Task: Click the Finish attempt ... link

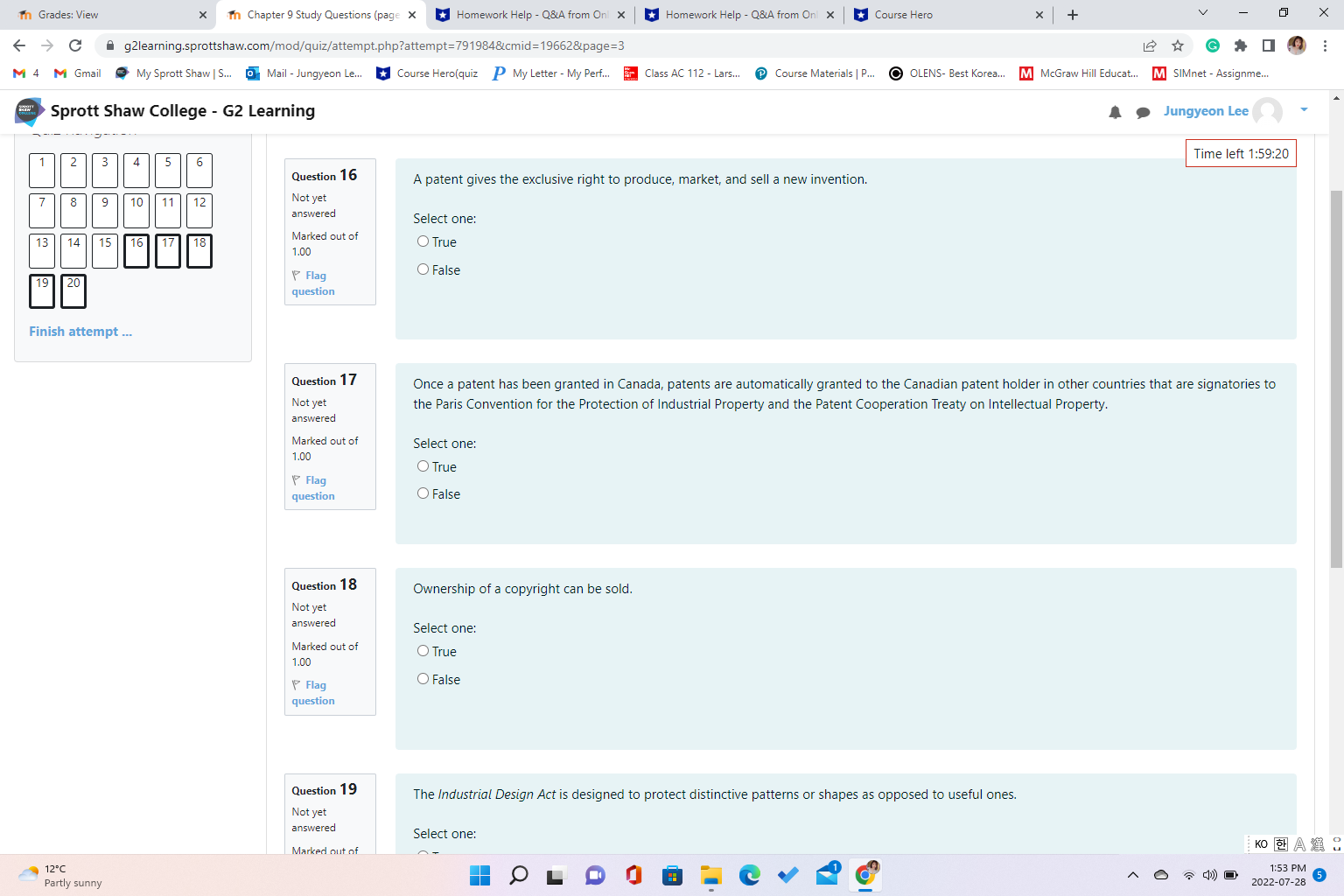Action: (80, 332)
